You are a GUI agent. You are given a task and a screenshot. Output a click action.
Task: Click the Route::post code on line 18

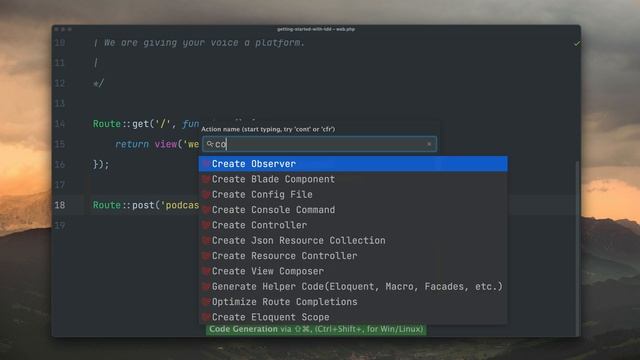[x=146, y=205]
